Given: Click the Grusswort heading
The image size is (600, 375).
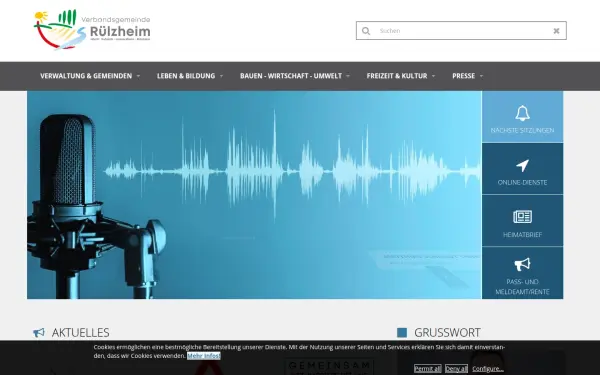Looking at the screenshot, I should coord(447,333).
